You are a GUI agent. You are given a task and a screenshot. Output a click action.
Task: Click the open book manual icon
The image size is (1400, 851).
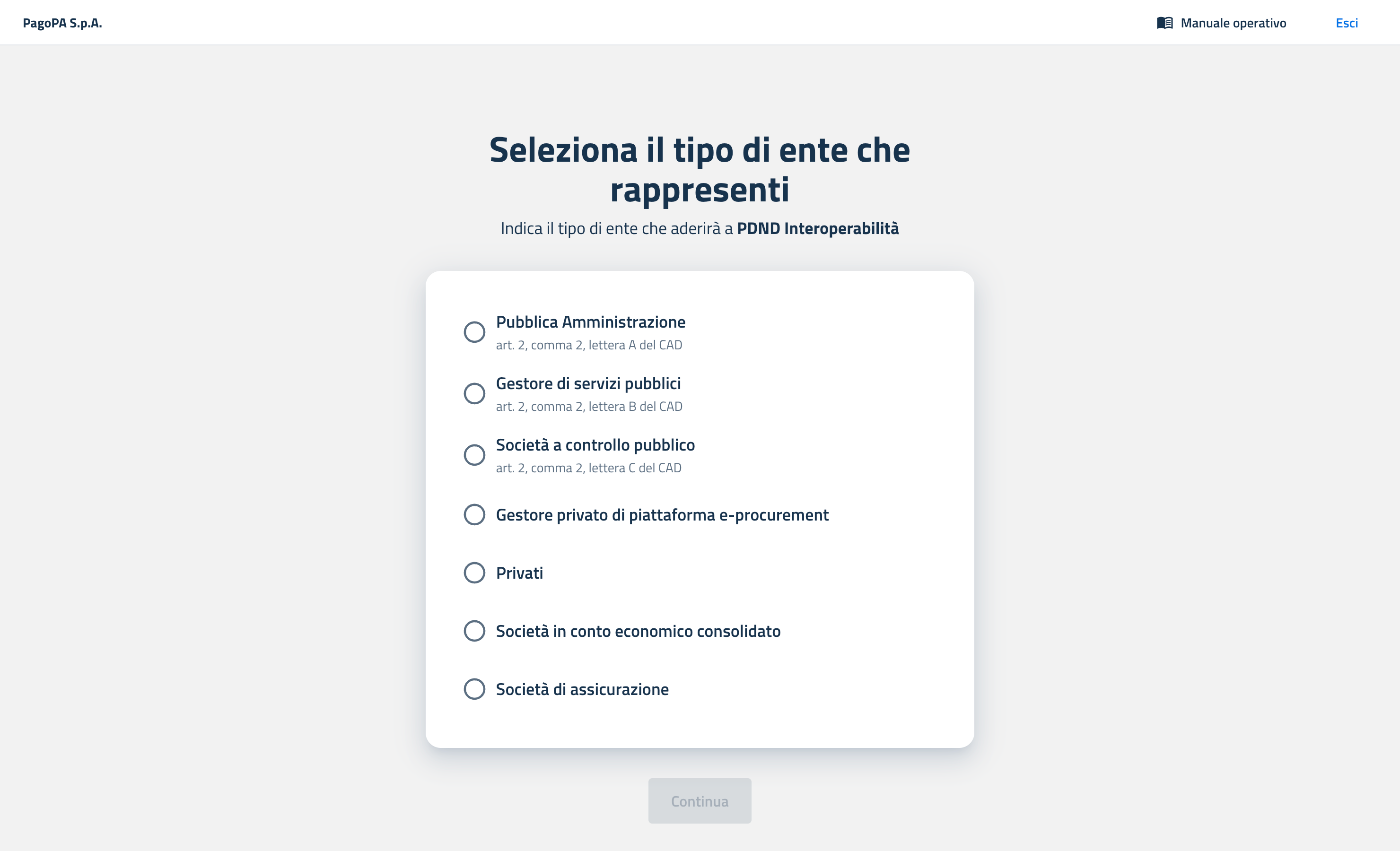(1164, 23)
